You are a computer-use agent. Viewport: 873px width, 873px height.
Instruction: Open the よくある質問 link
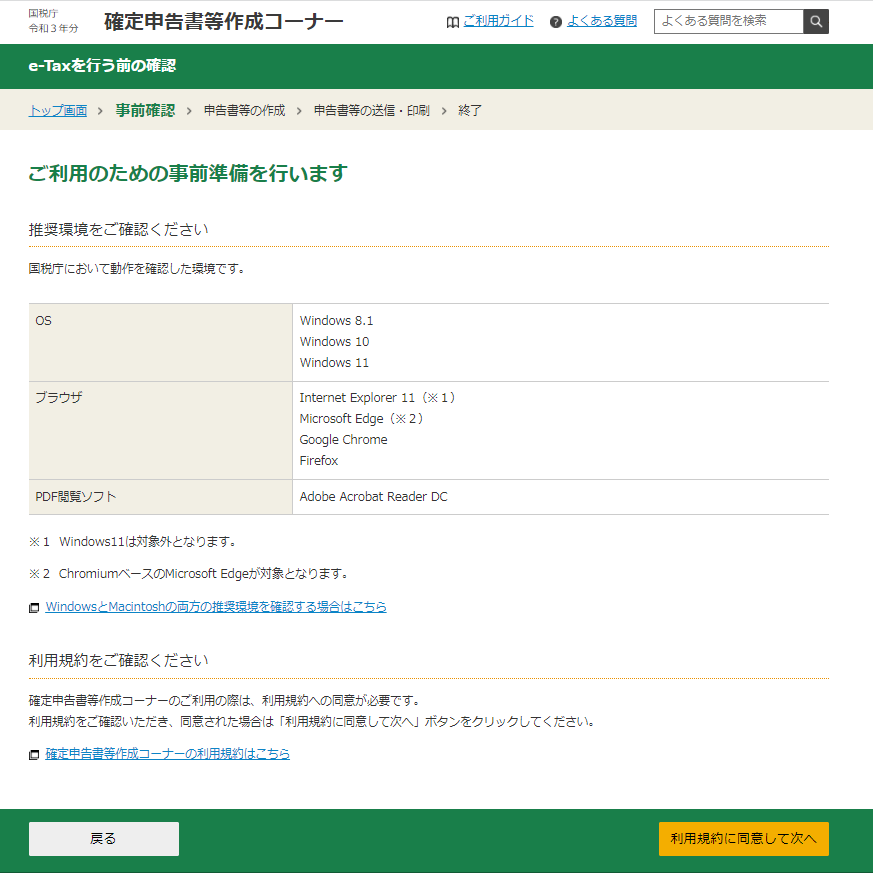(602, 21)
